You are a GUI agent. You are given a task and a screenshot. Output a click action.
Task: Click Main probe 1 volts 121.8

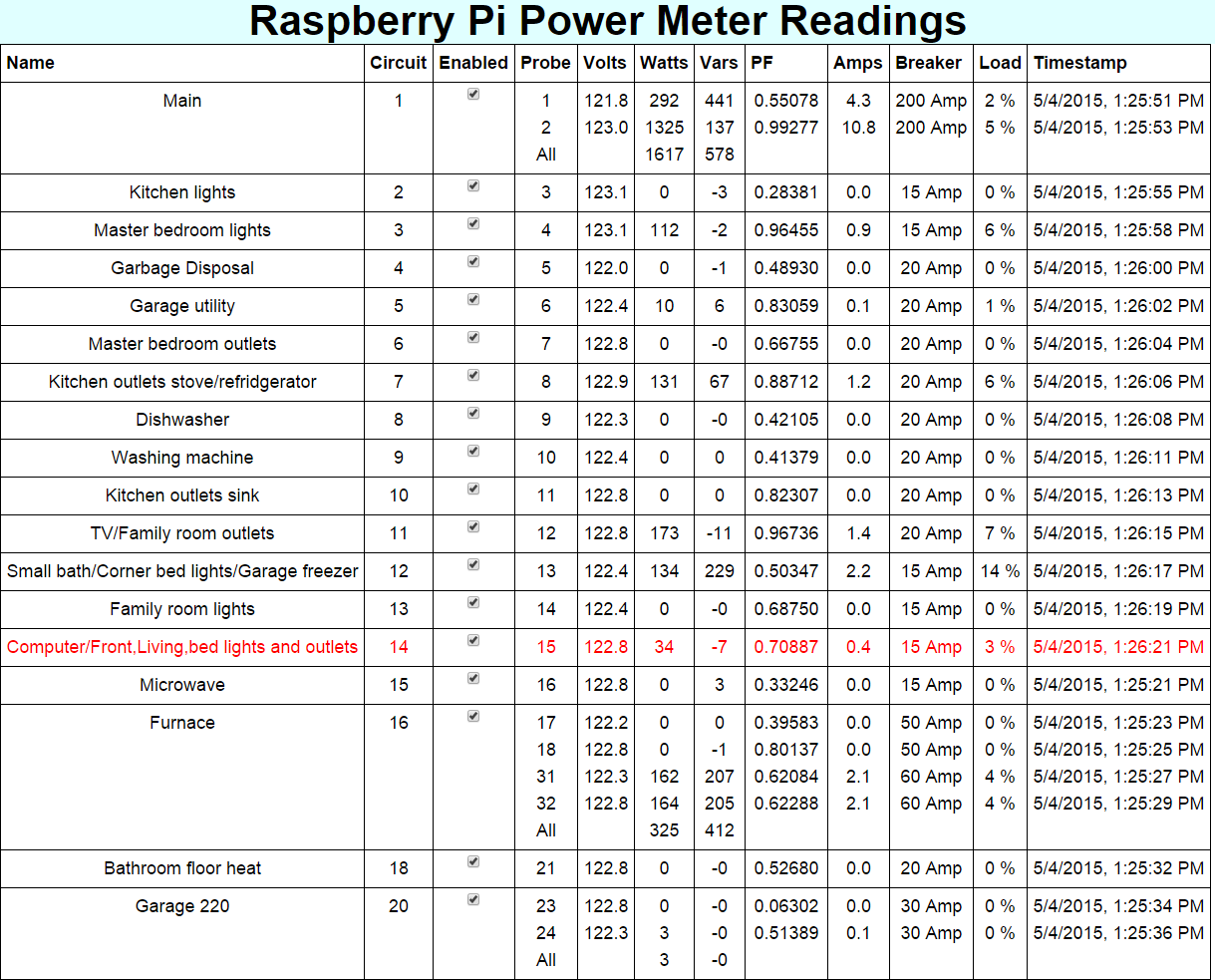point(606,101)
